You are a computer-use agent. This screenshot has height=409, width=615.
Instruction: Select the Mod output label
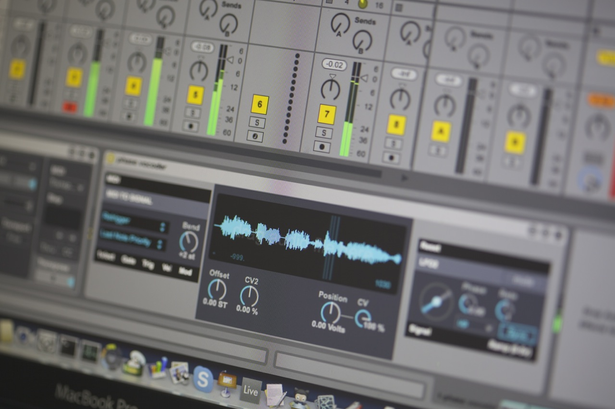pos(186,271)
